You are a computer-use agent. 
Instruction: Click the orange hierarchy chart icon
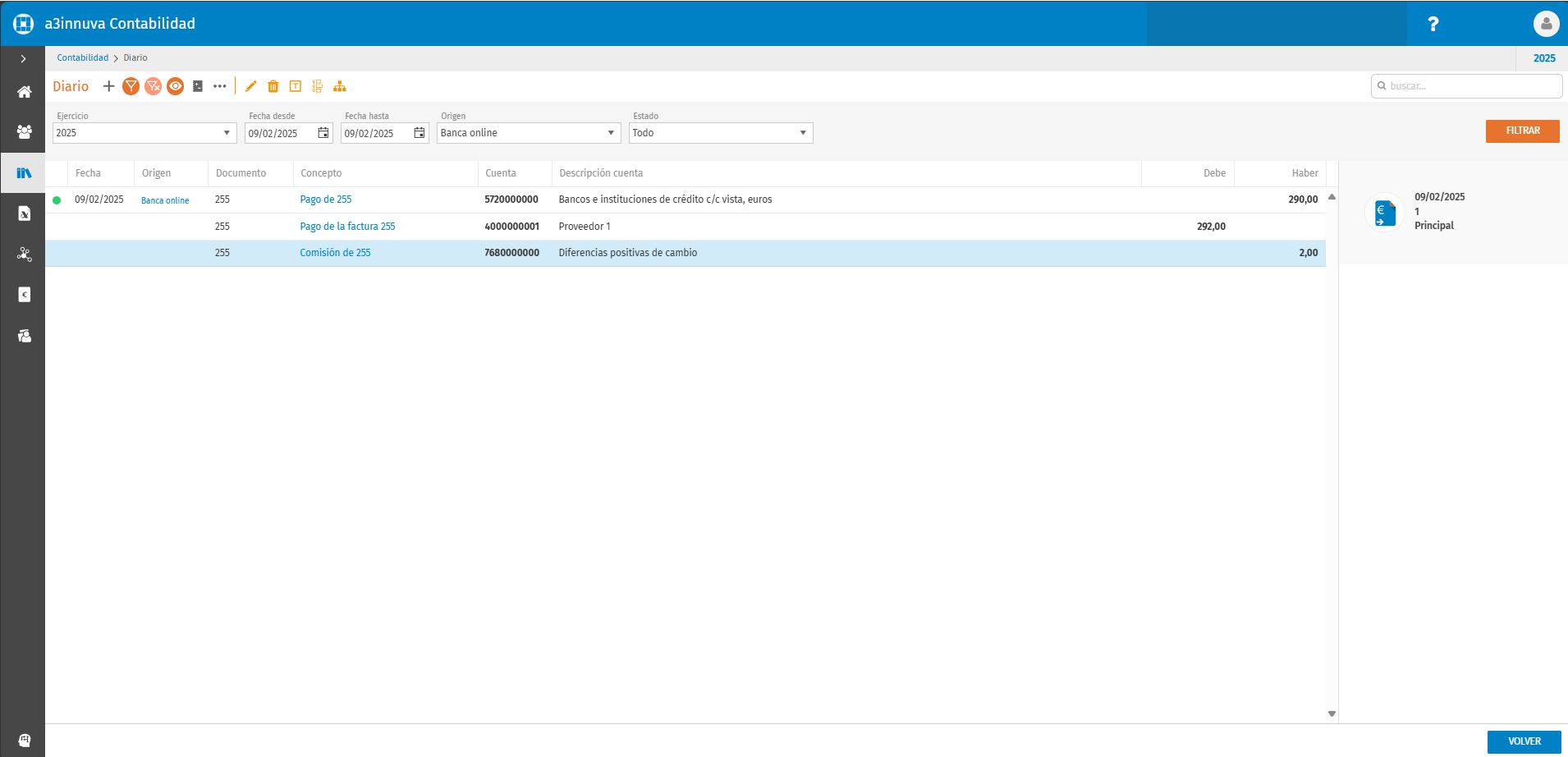340,86
